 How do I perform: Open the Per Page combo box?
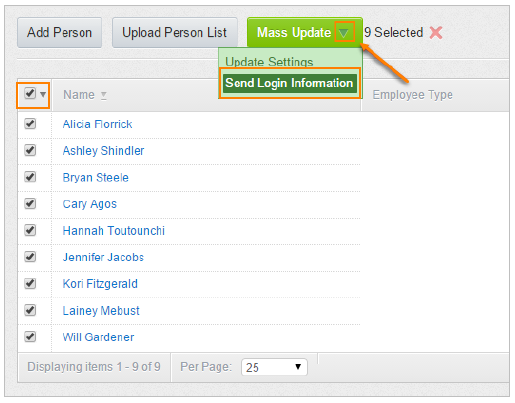(274, 367)
